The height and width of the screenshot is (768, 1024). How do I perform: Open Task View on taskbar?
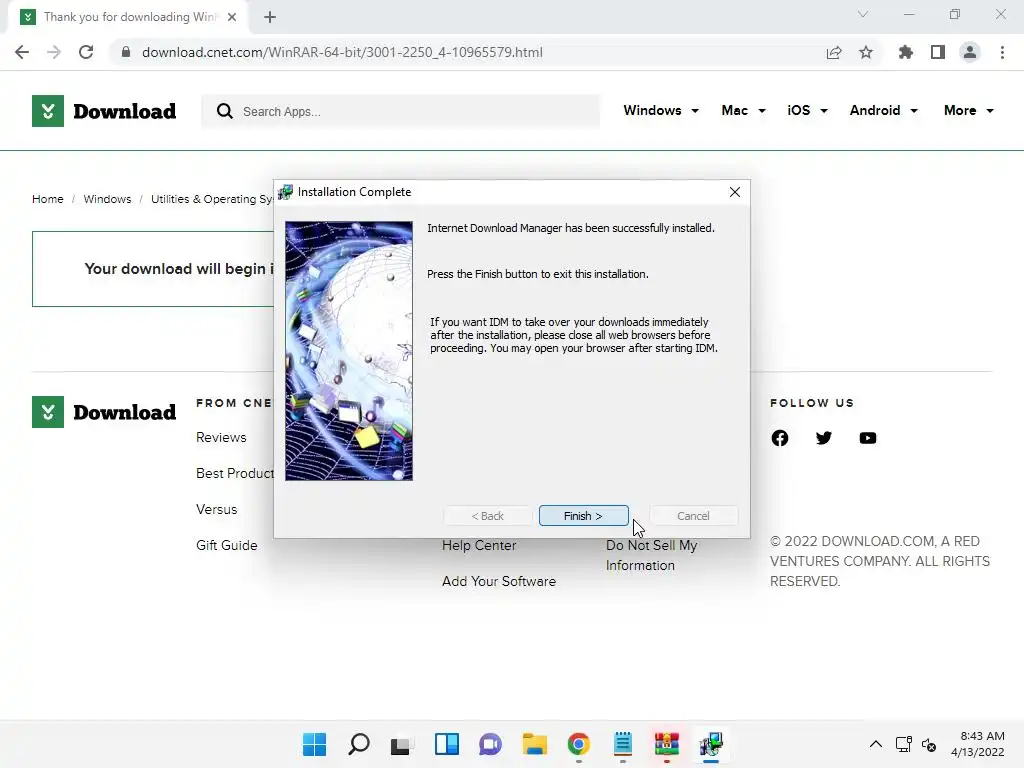[x=402, y=744]
